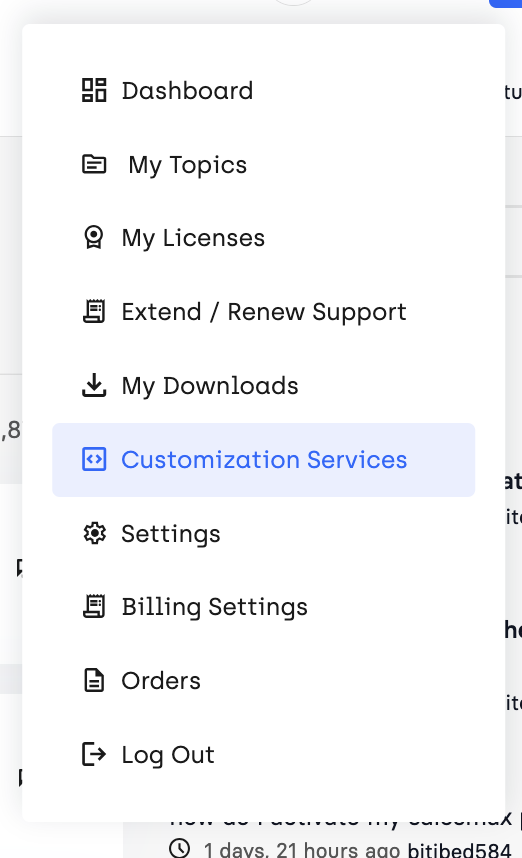
Task: Open the Dashboard menu item
Action: click(264, 91)
